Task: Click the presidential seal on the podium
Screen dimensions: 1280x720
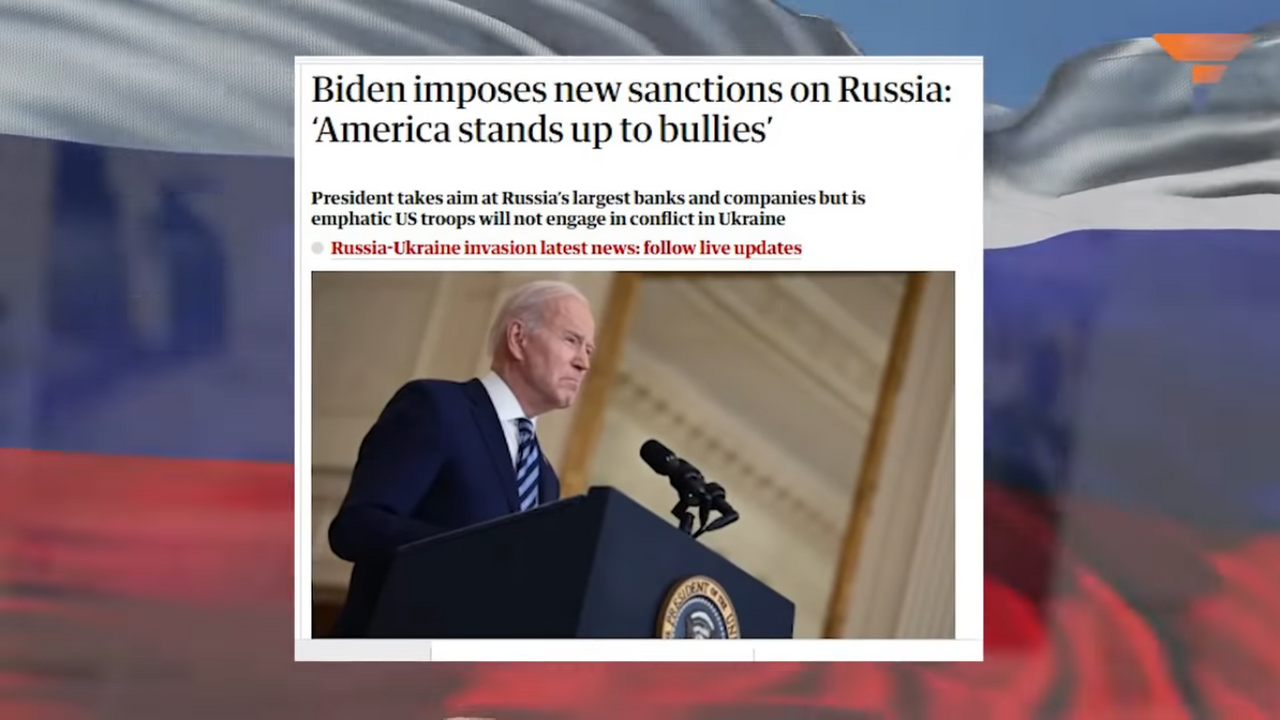Action: tap(698, 608)
